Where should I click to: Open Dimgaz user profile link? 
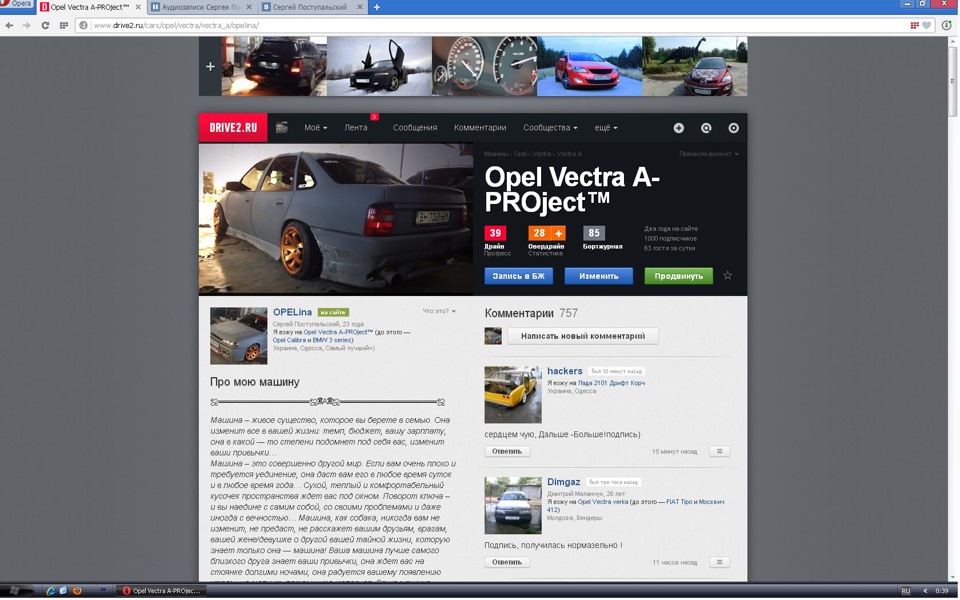tap(563, 482)
